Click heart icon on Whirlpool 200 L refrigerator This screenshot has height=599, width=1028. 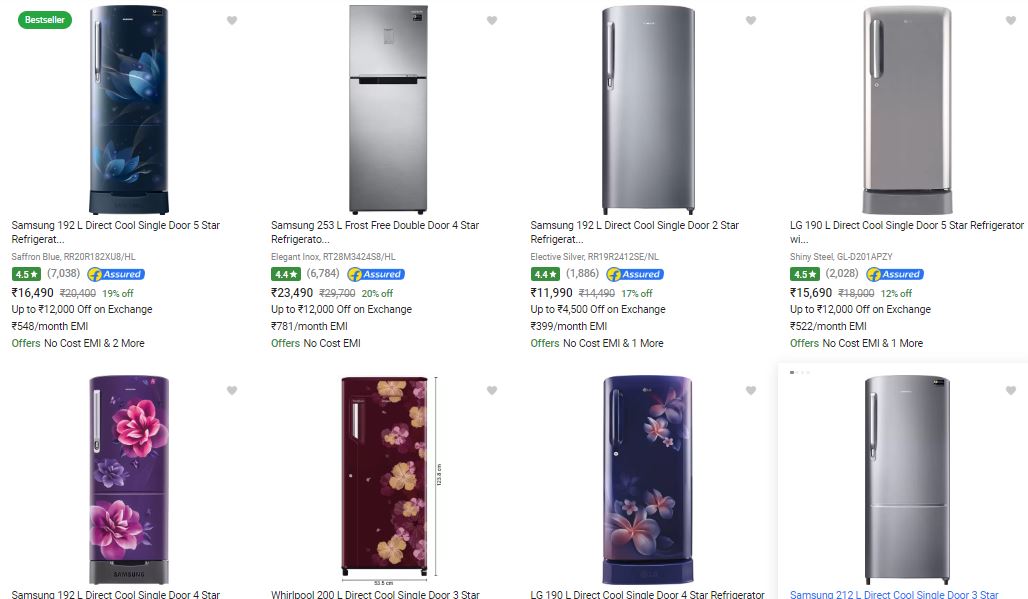point(492,391)
